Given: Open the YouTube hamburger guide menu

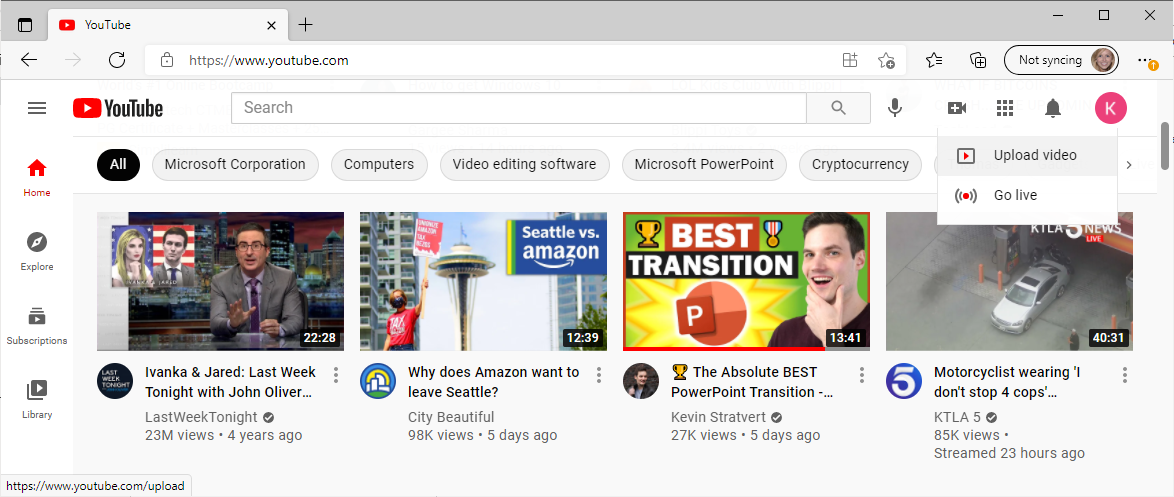Looking at the screenshot, I should [37, 108].
